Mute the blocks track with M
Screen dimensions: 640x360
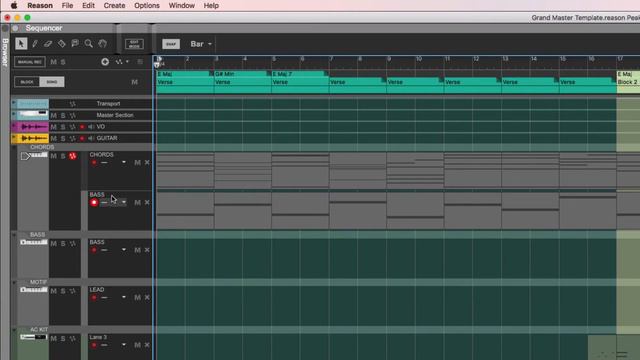pos(134,82)
